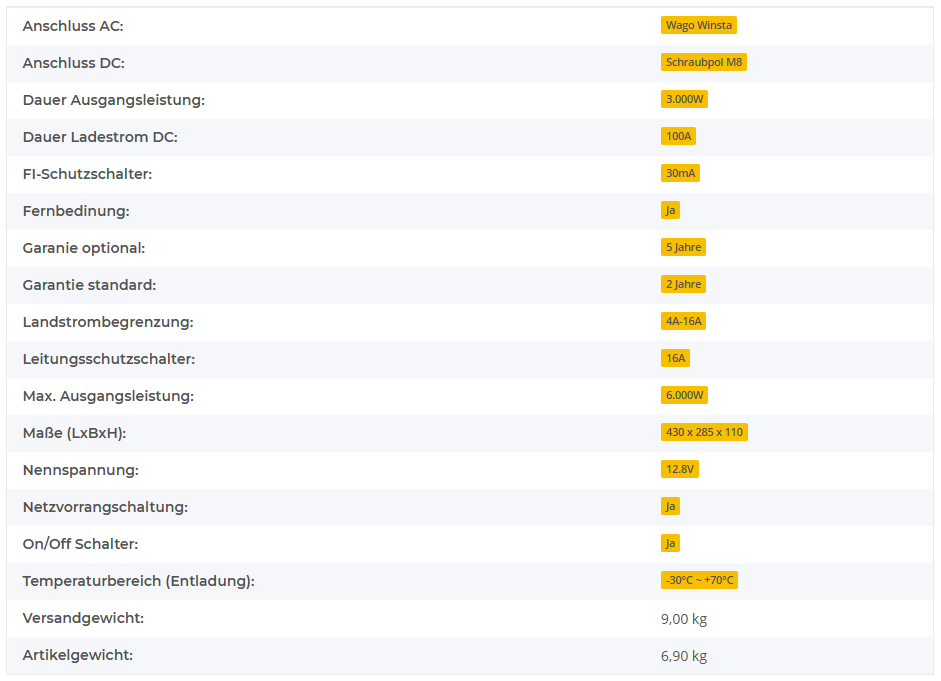Select the 'On/Off Schalter:' label
Image resolution: width=941 pixels, height=681 pixels.
(80, 544)
